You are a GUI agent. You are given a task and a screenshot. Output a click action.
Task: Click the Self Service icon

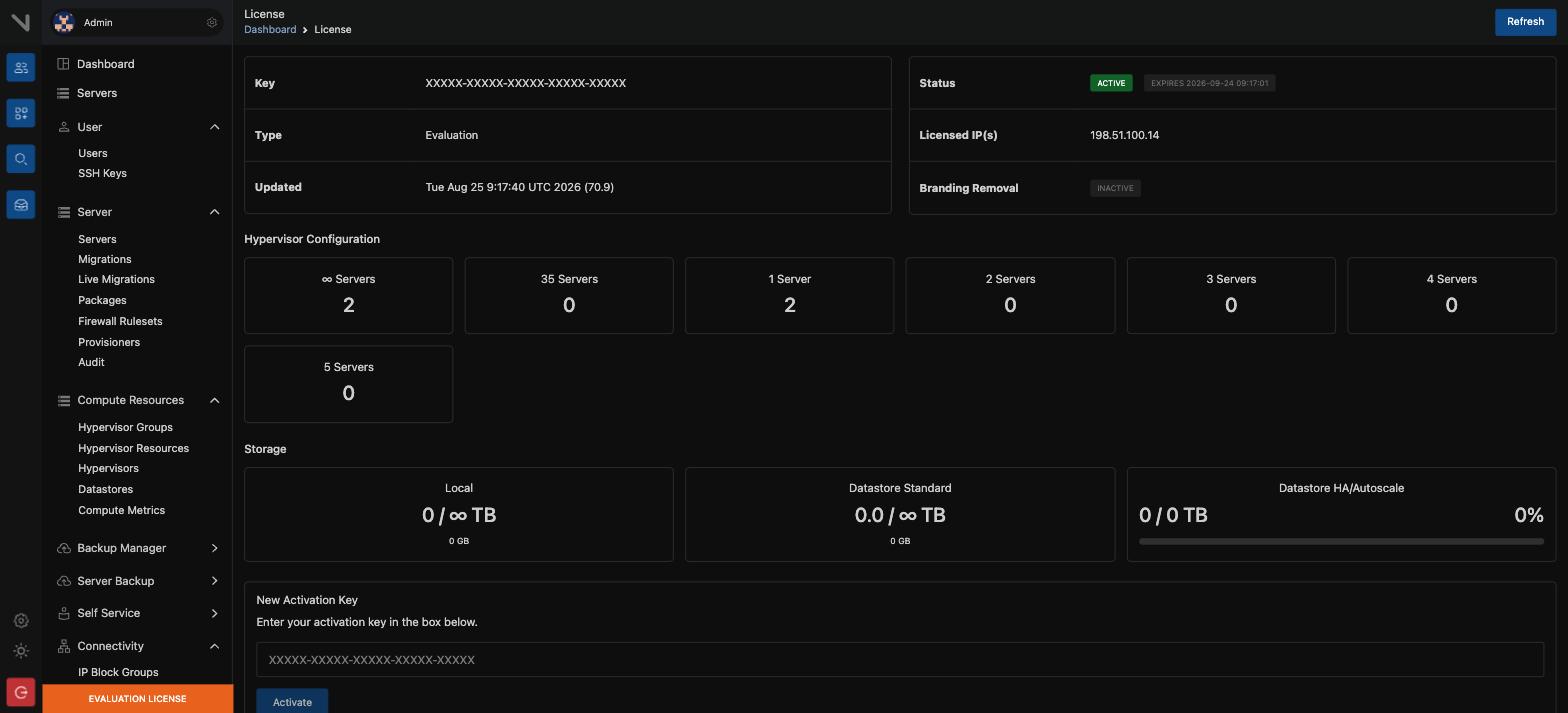pos(63,613)
